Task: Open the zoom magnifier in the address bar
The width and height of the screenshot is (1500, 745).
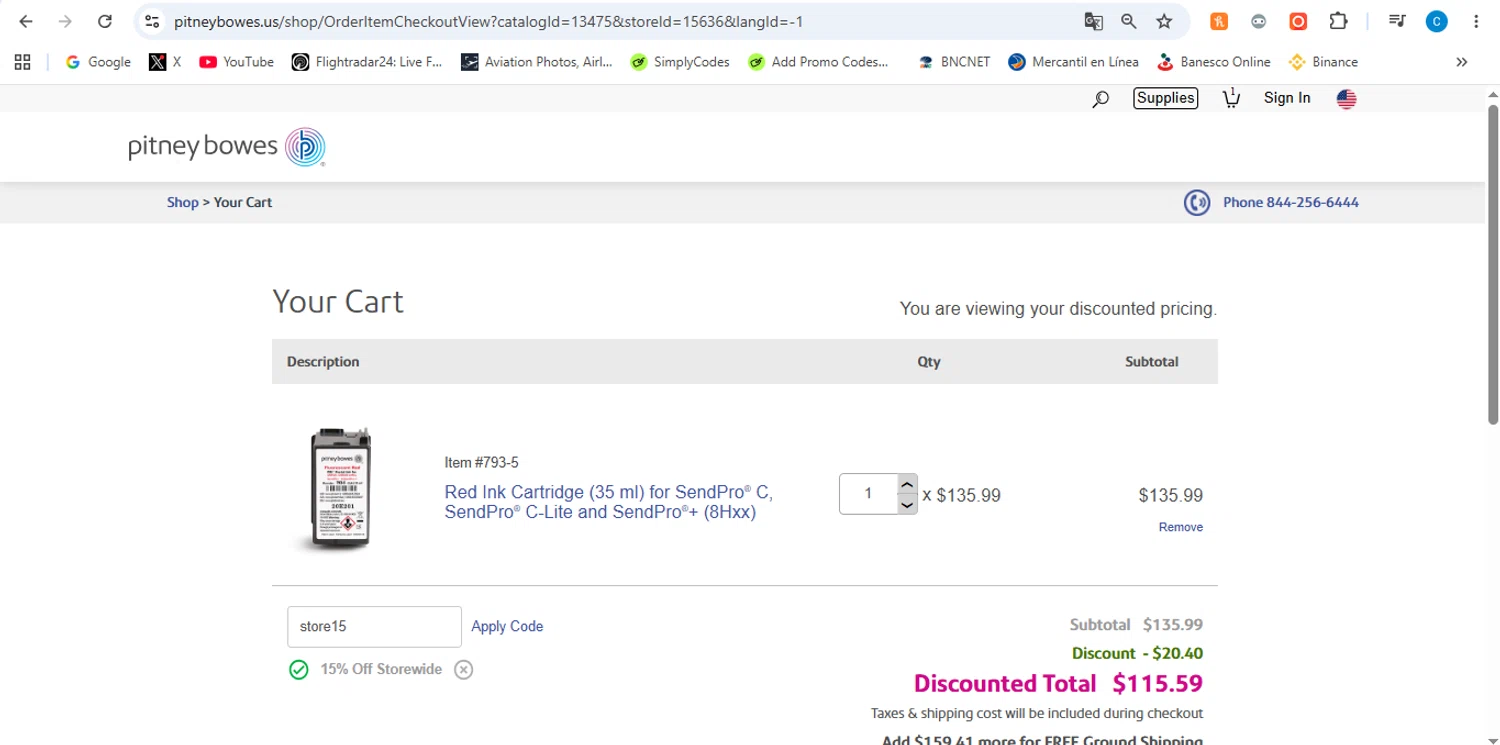Action: pyautogui.click(x=1129, y=21)
